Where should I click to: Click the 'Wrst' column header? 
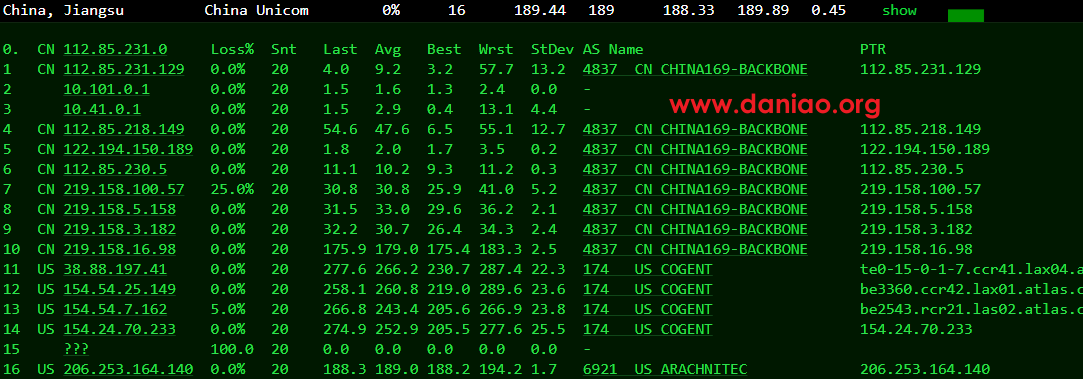(495, 50)
